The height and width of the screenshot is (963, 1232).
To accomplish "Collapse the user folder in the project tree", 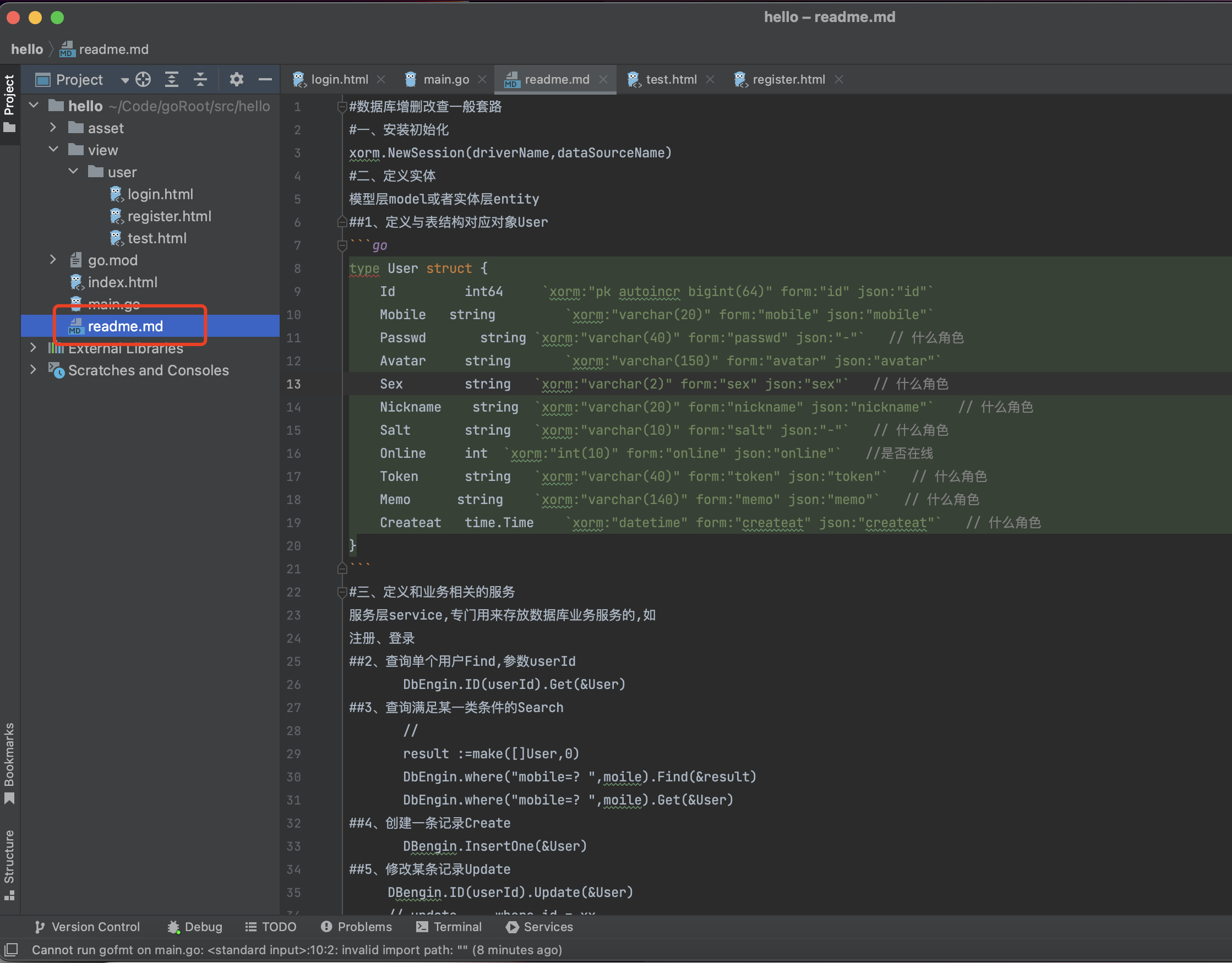I will (73, 171).
